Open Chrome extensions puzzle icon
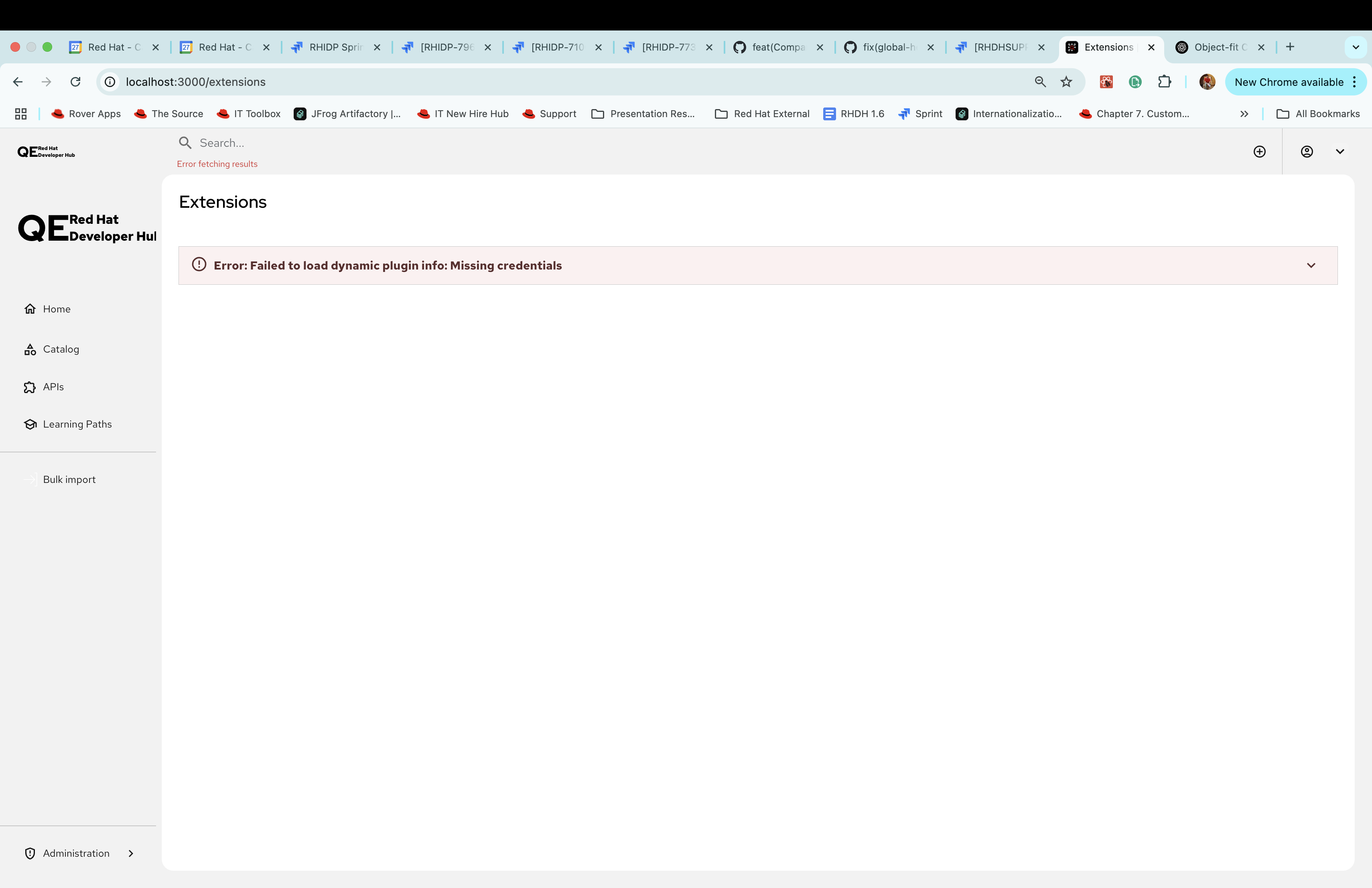 [1165, 82]
